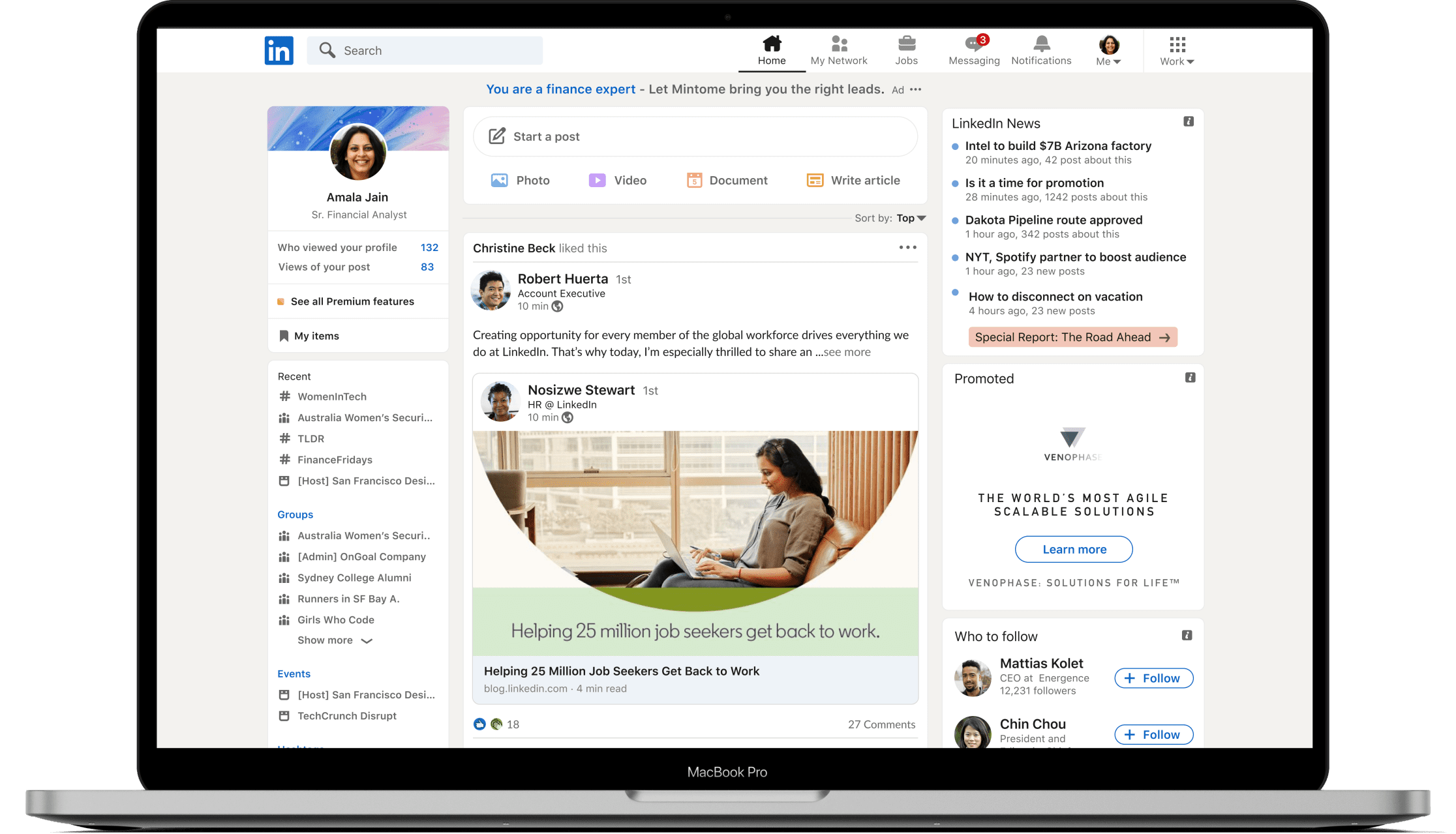
Task: Click the Search input field
Action: point(425,50)
